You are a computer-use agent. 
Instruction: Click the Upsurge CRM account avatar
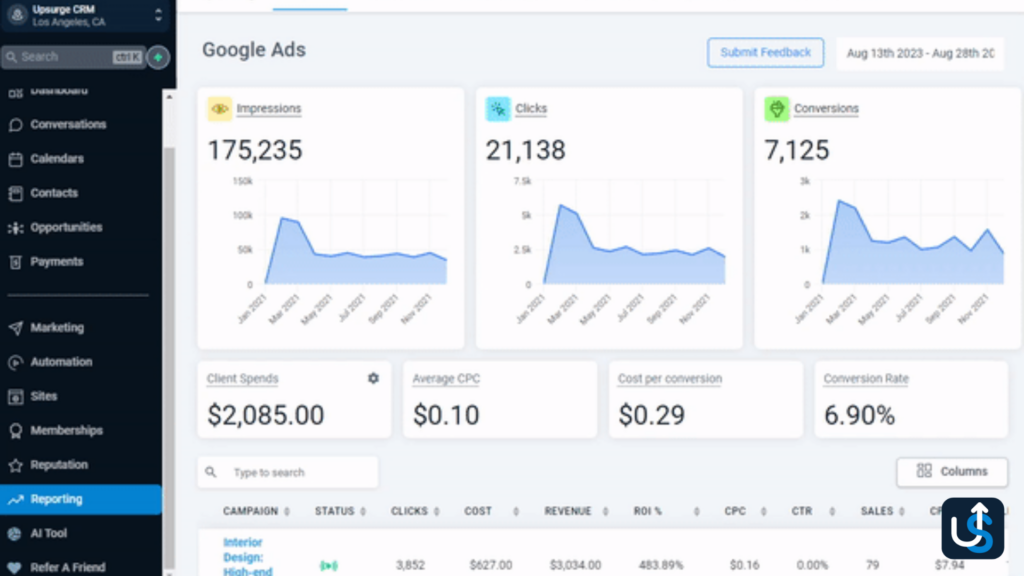[x=18, y=15]
